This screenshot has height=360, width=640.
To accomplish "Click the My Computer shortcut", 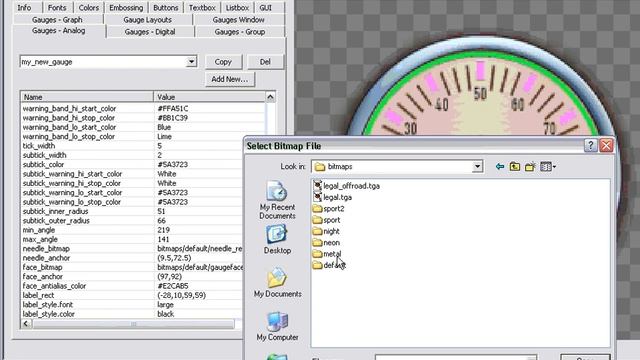I will click(x=277, y=326).
